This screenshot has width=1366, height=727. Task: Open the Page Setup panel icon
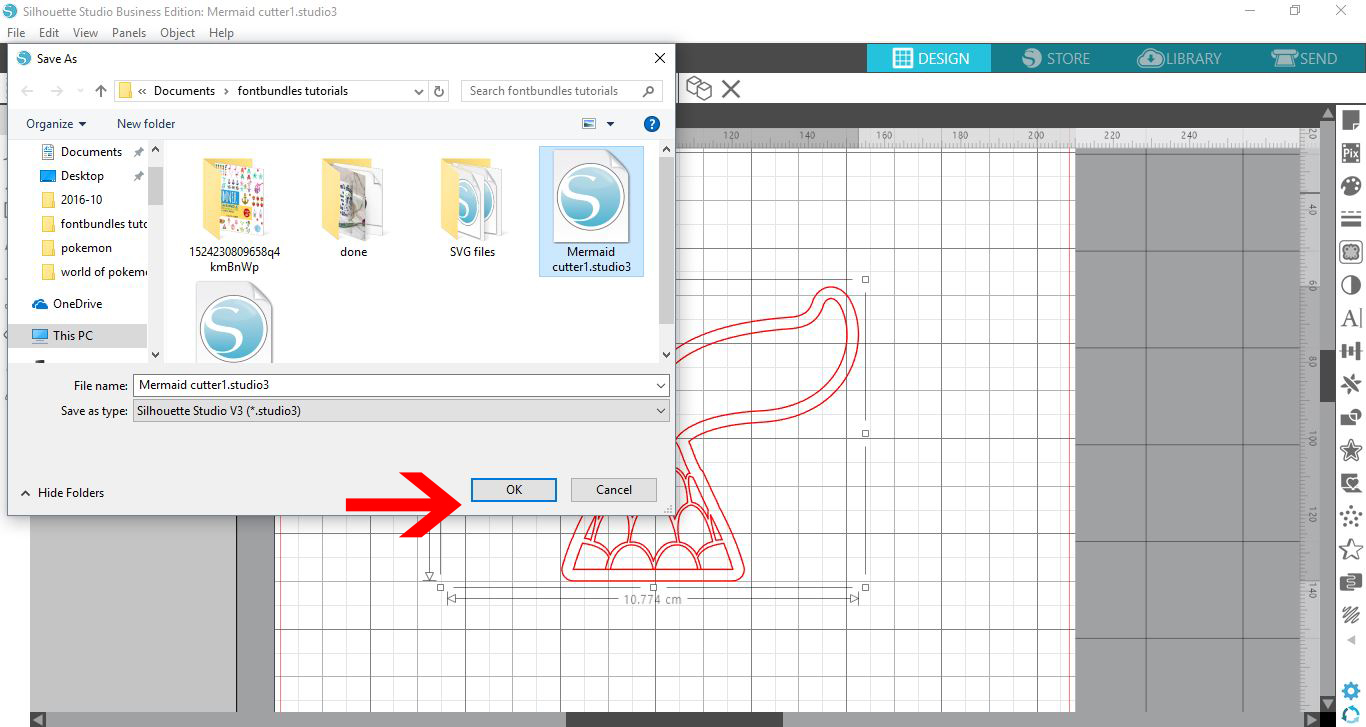1351,121
